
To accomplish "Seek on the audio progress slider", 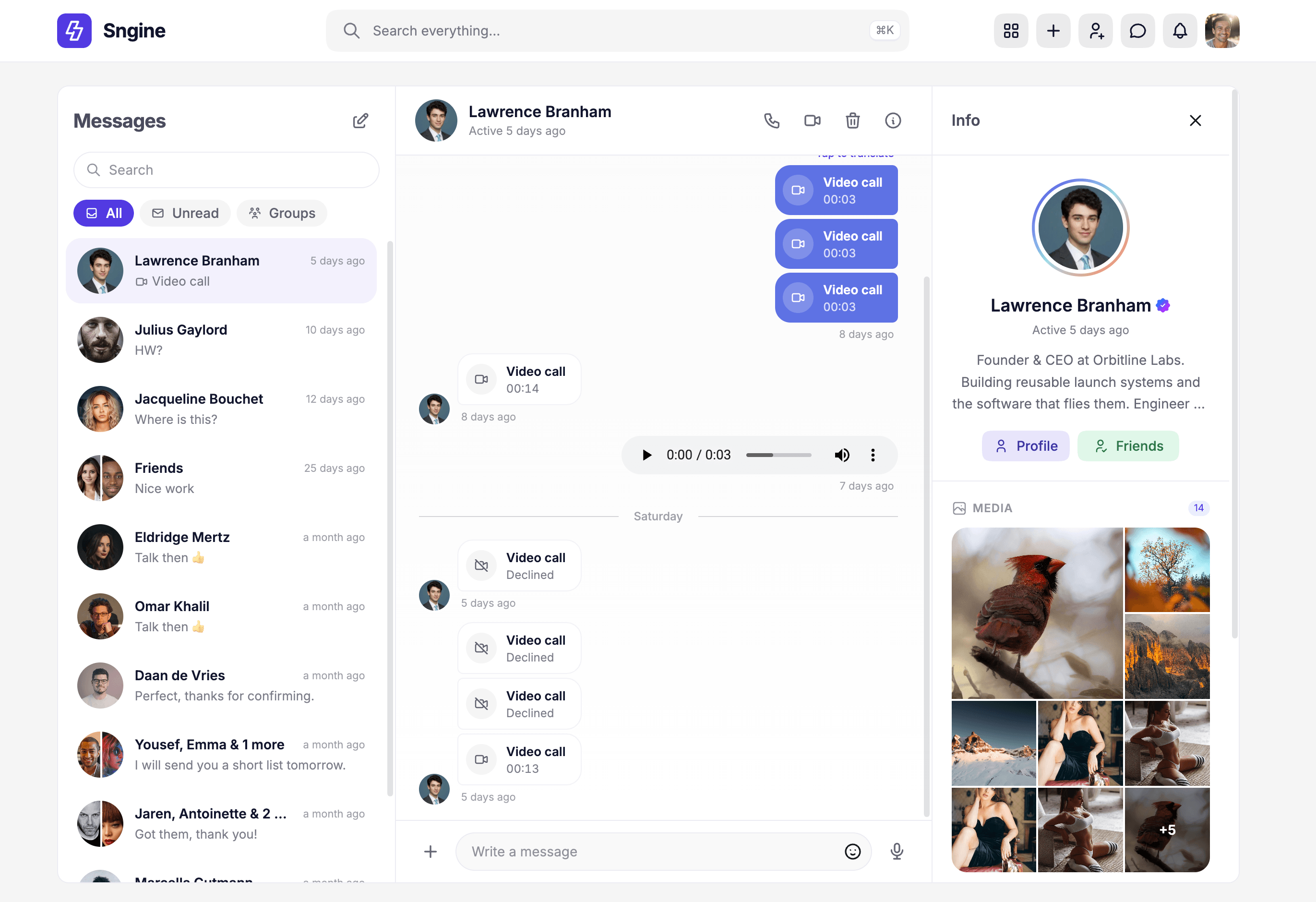I will 778,455.
